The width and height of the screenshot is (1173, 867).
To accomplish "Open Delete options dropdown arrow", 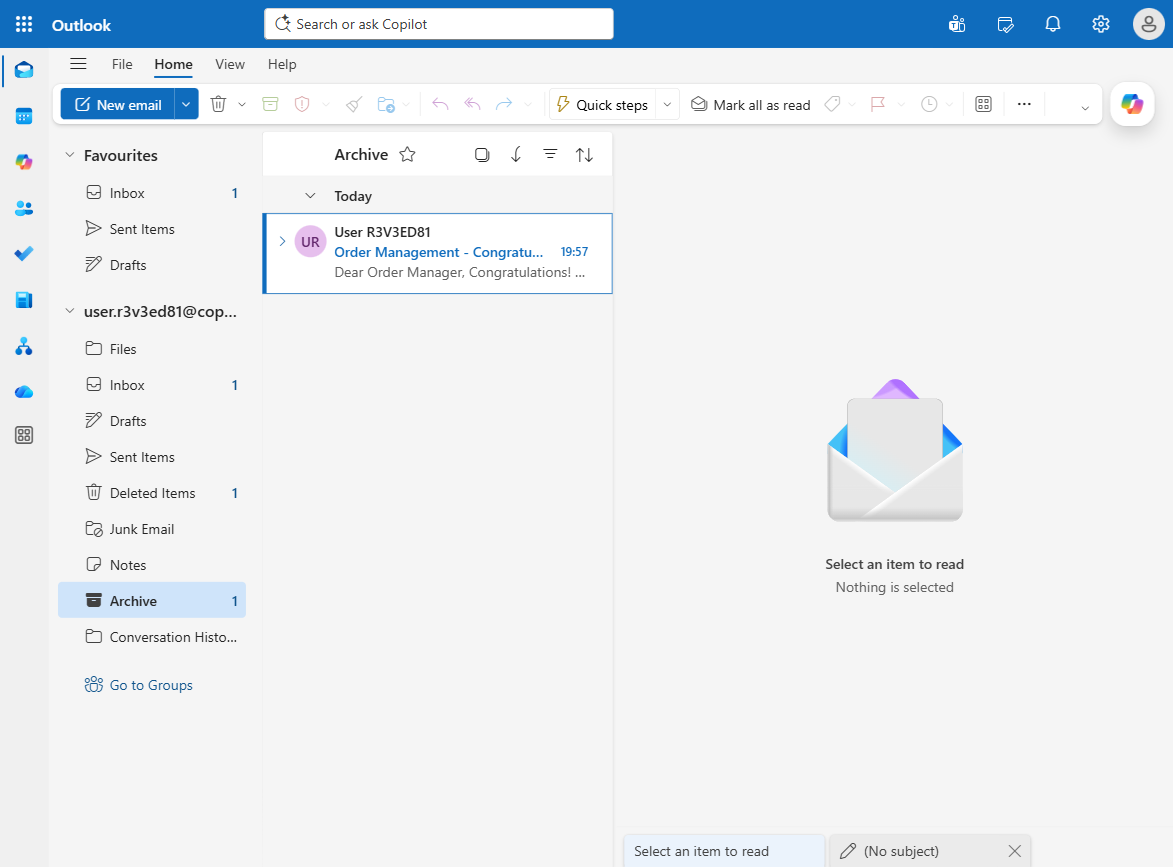I will (x=242, y=104).
